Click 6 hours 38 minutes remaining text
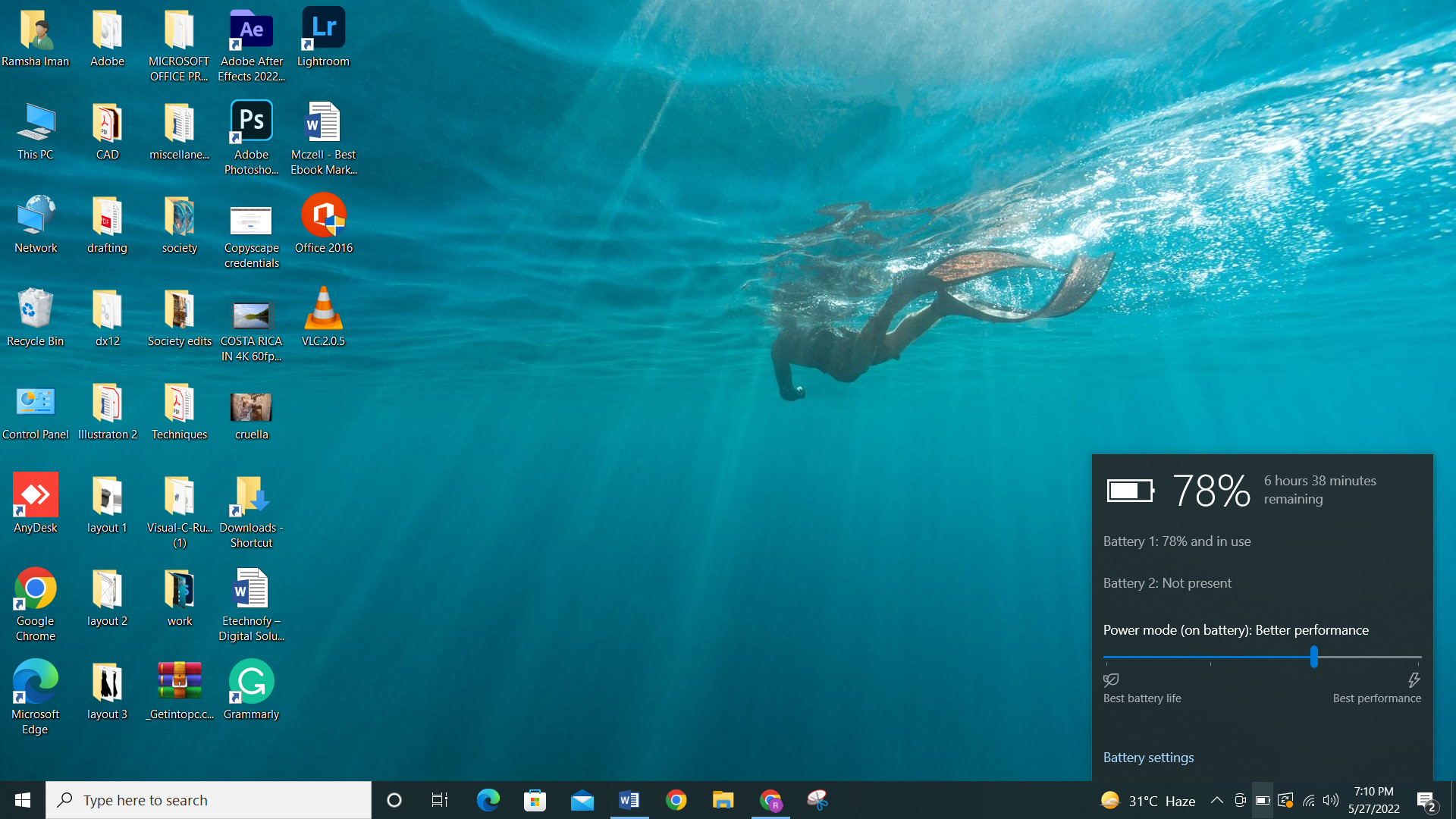Screen dimensions: 1456x819 [1319, 490]
